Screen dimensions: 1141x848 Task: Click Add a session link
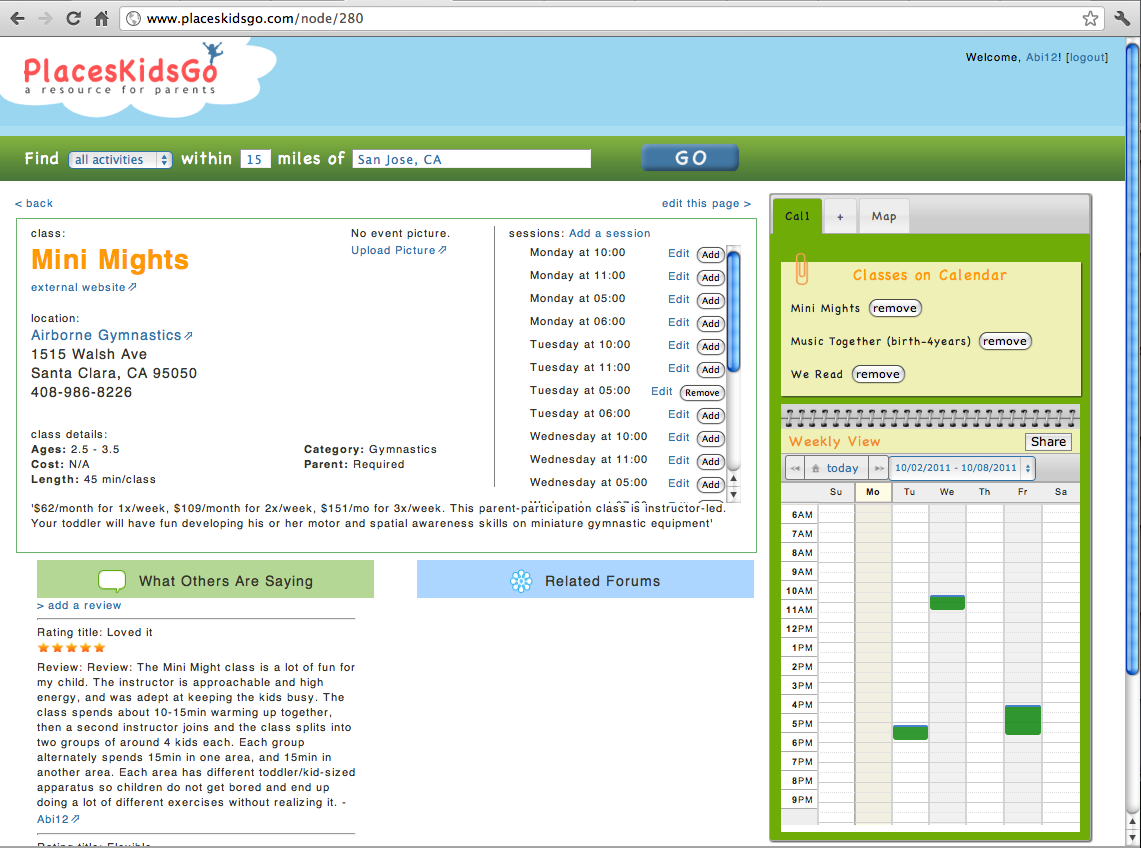[x=610, y=233]
